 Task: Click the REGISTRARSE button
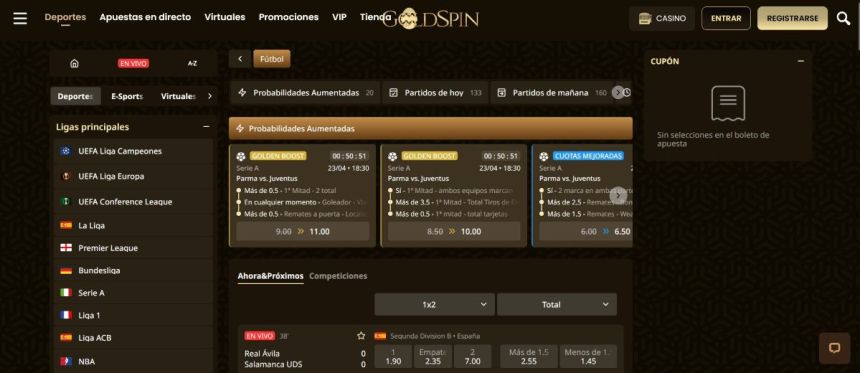(x=793, y=18)
